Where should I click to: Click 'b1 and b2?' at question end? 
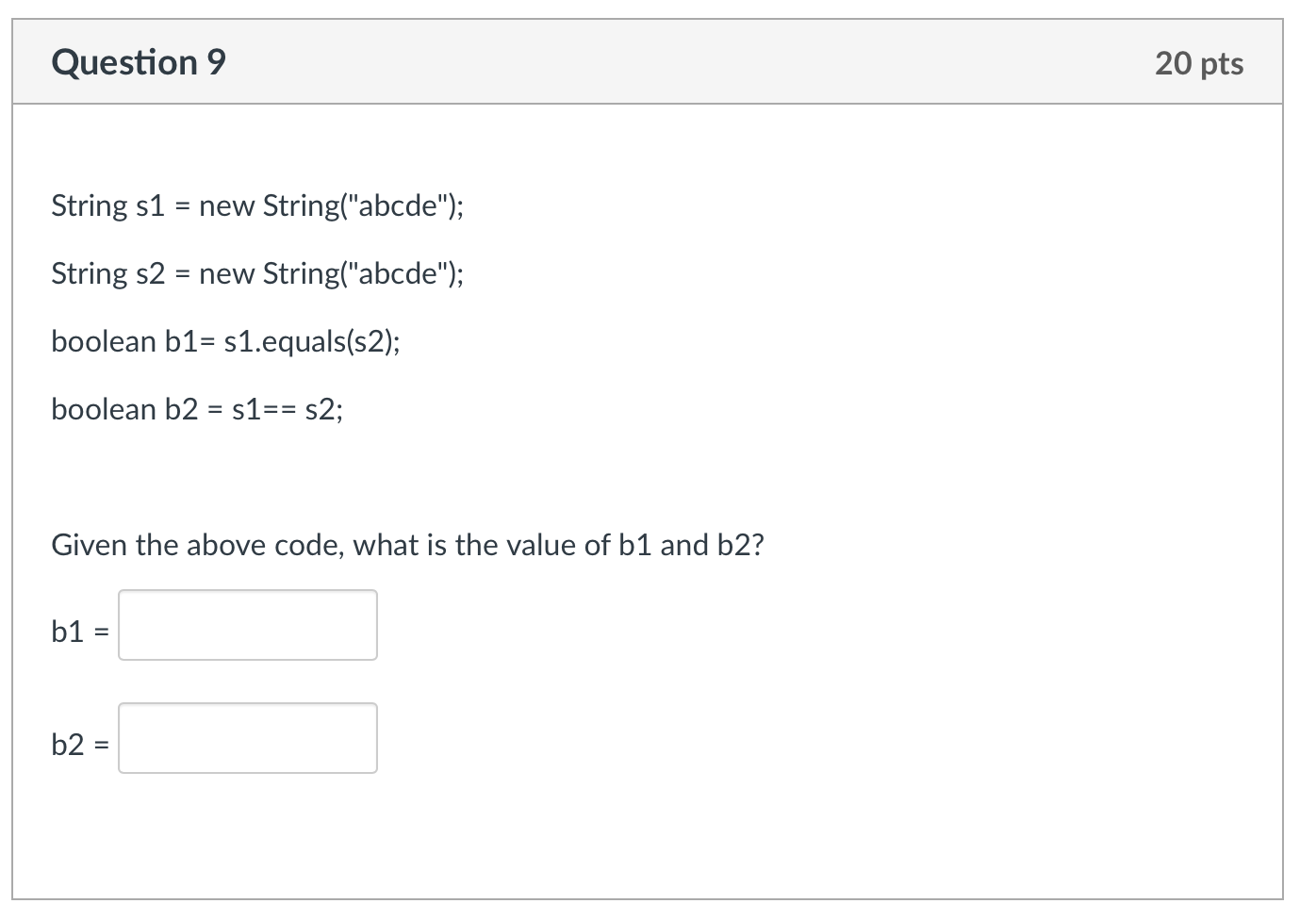tap(691, 545)
